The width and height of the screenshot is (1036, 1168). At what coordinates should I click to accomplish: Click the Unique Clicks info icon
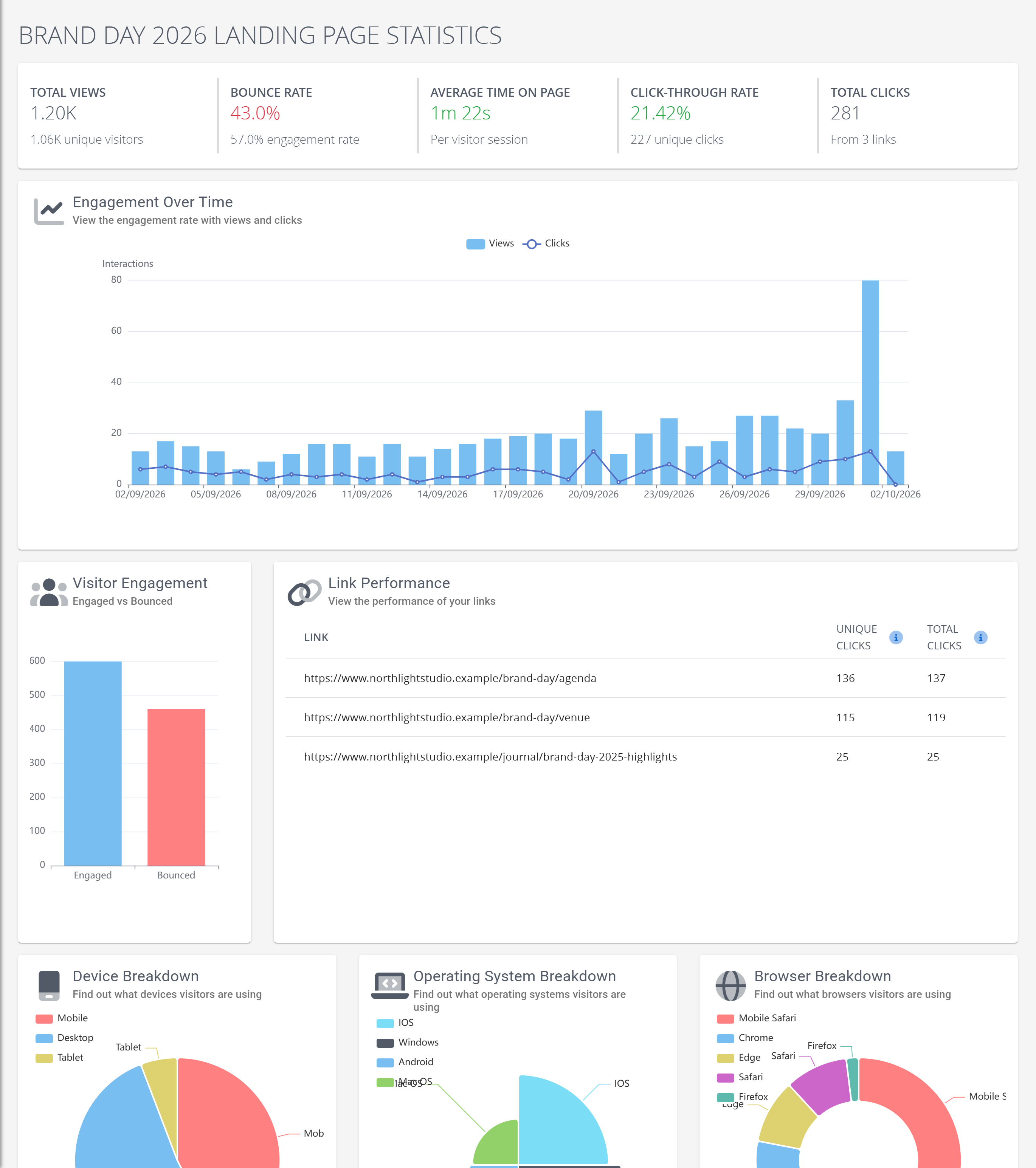896,637
